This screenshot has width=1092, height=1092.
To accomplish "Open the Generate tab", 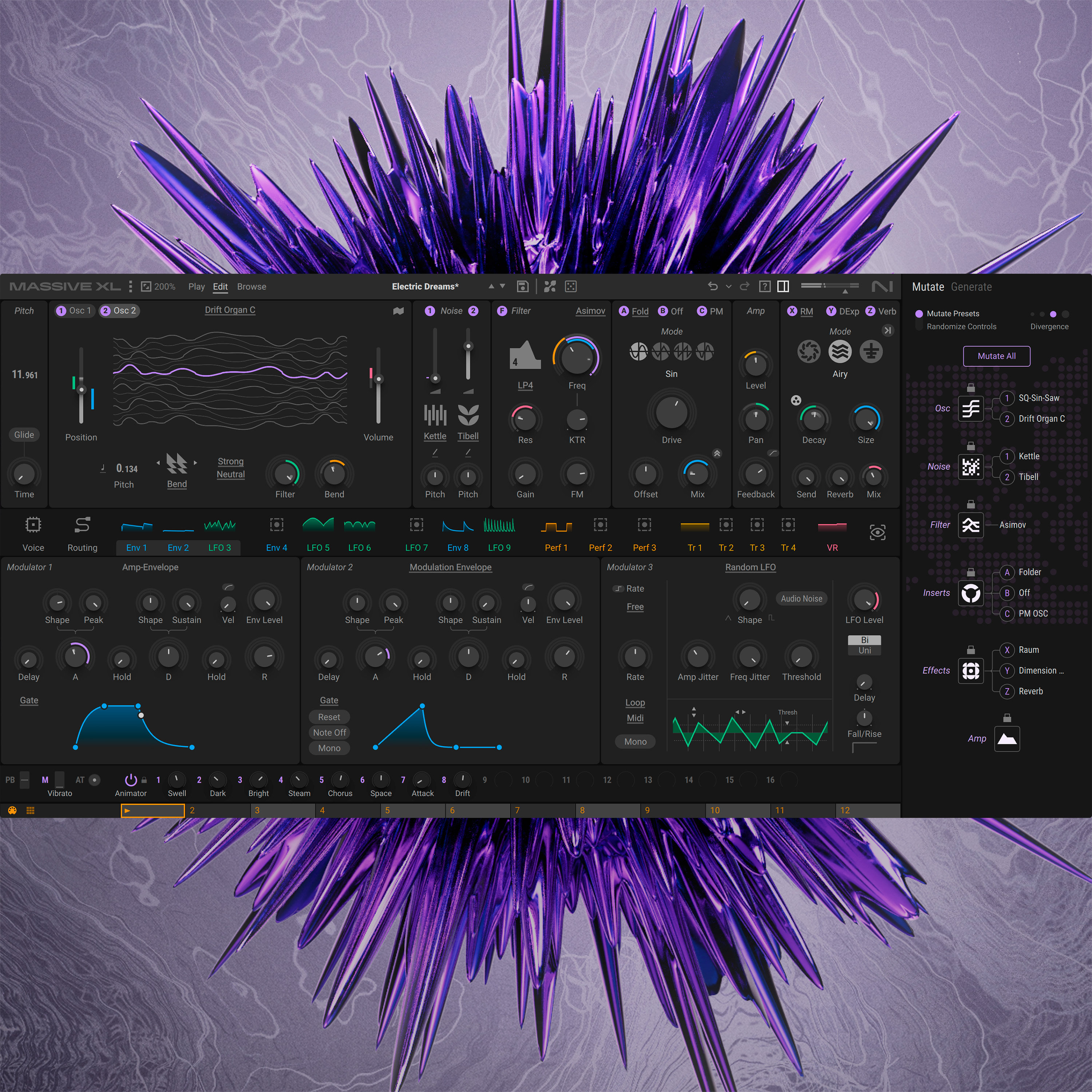I will click(x=971, y=287).
